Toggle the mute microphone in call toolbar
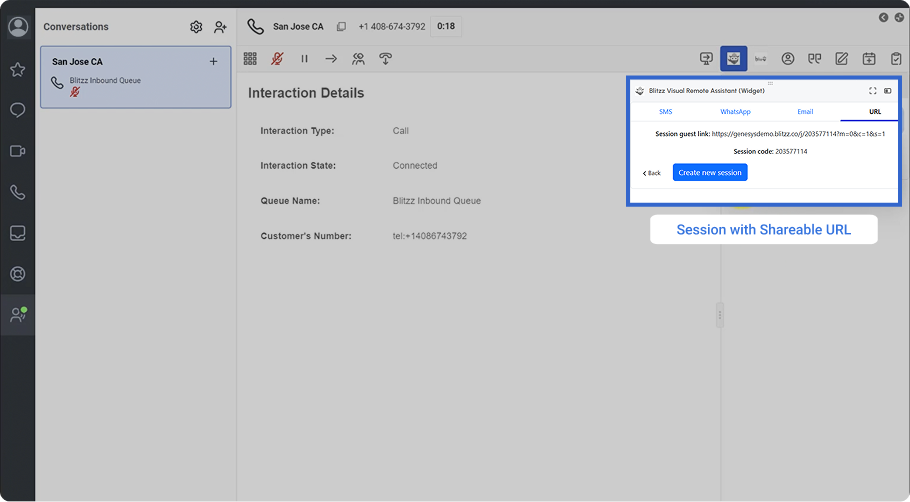910x502 pixels. pos(277,59)
